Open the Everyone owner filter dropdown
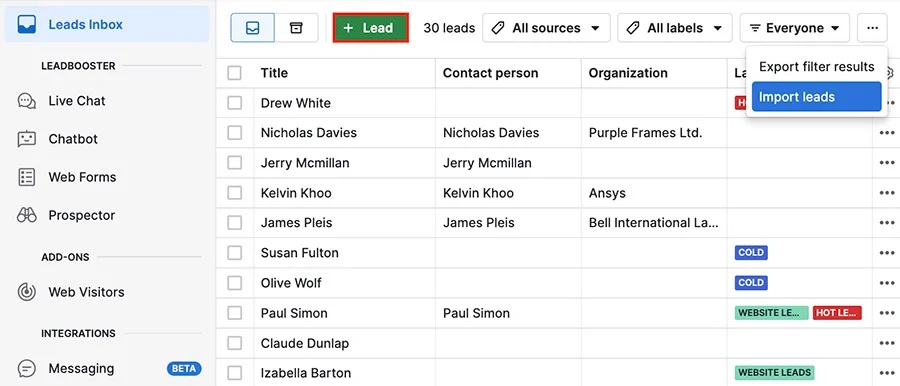The image size is (900, 386). point(795,28)
